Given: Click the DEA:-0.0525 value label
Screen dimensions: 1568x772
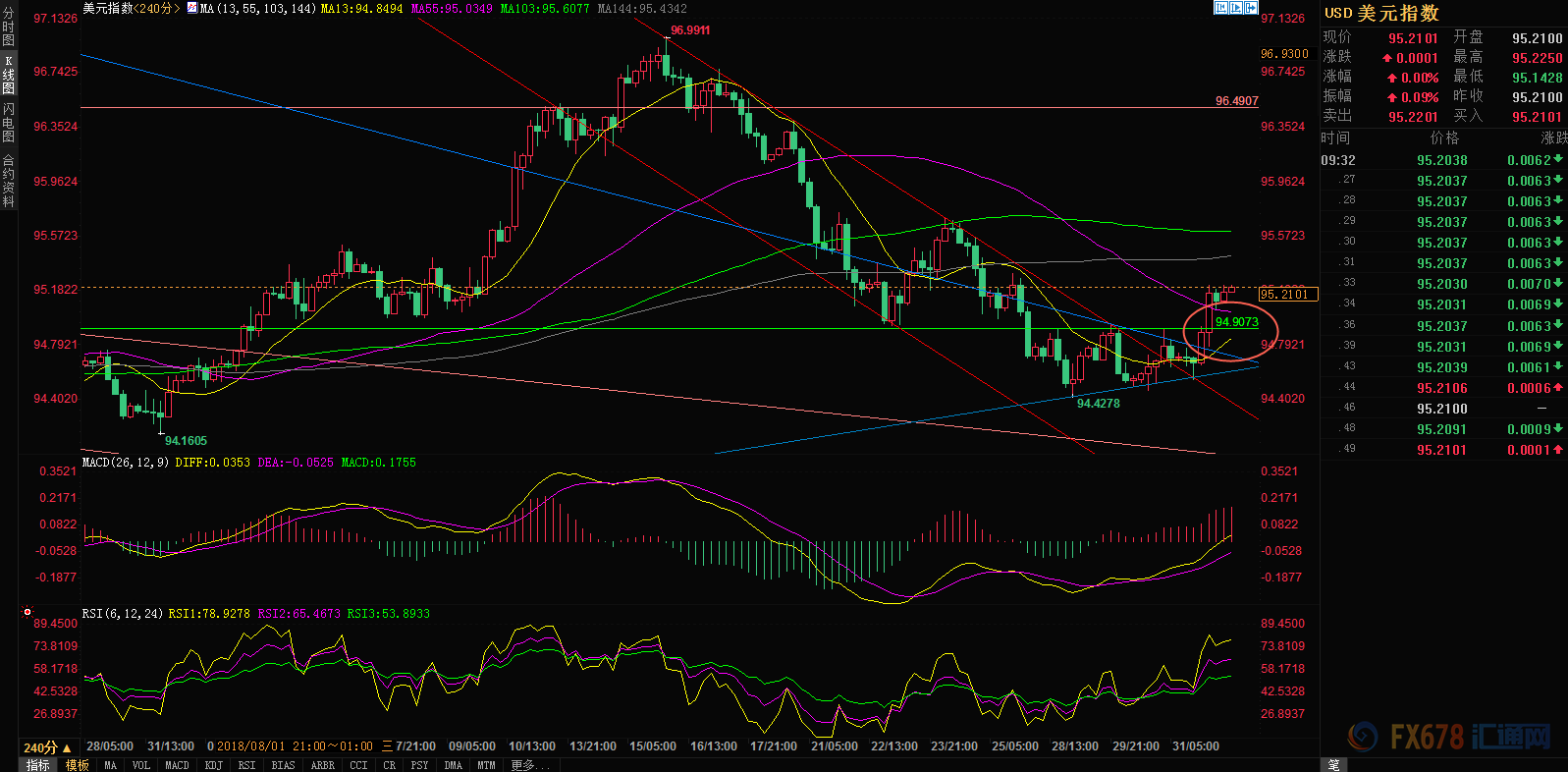Looking at the screenshot, I should tap(296, 462).
